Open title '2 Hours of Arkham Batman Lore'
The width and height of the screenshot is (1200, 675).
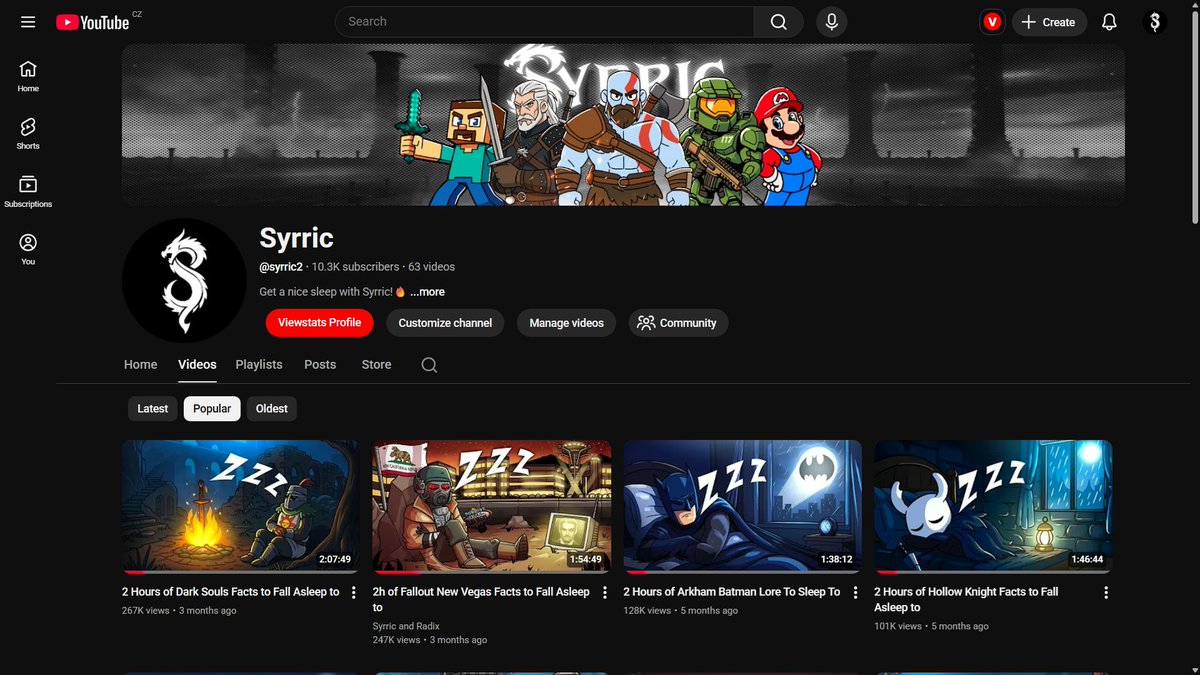[x=732, y=592]
